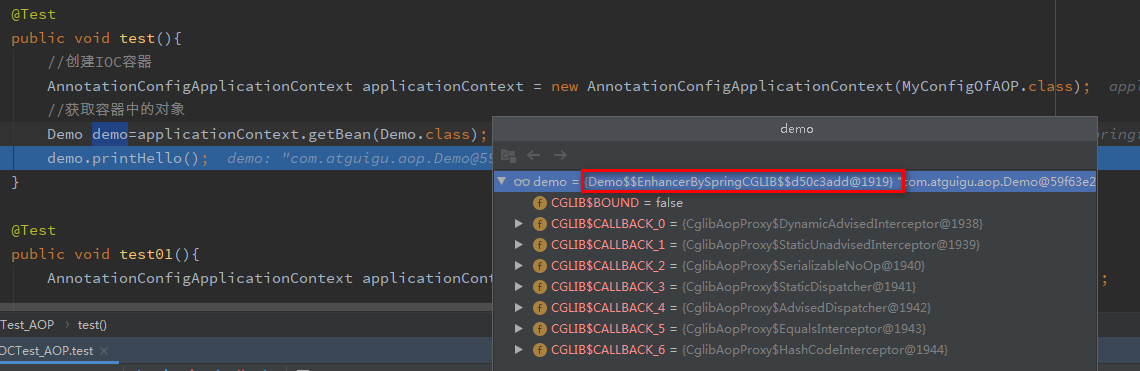Click the field icon of CGLIB$BOUND

(539, 203)
